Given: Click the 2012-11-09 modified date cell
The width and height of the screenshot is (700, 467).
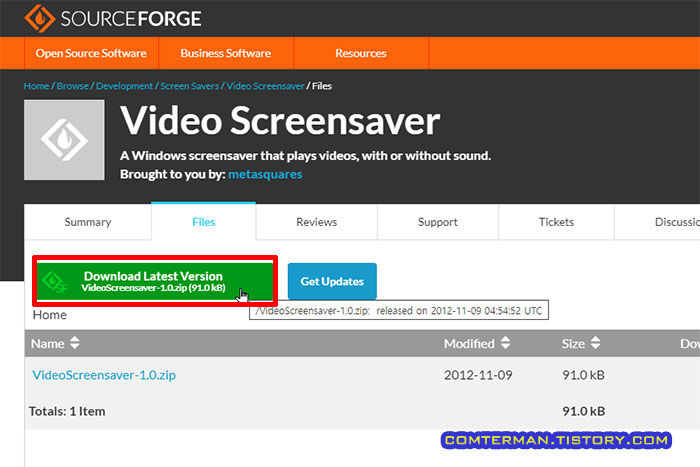Looking at the screenshot, I should click(x=478, y=375).
